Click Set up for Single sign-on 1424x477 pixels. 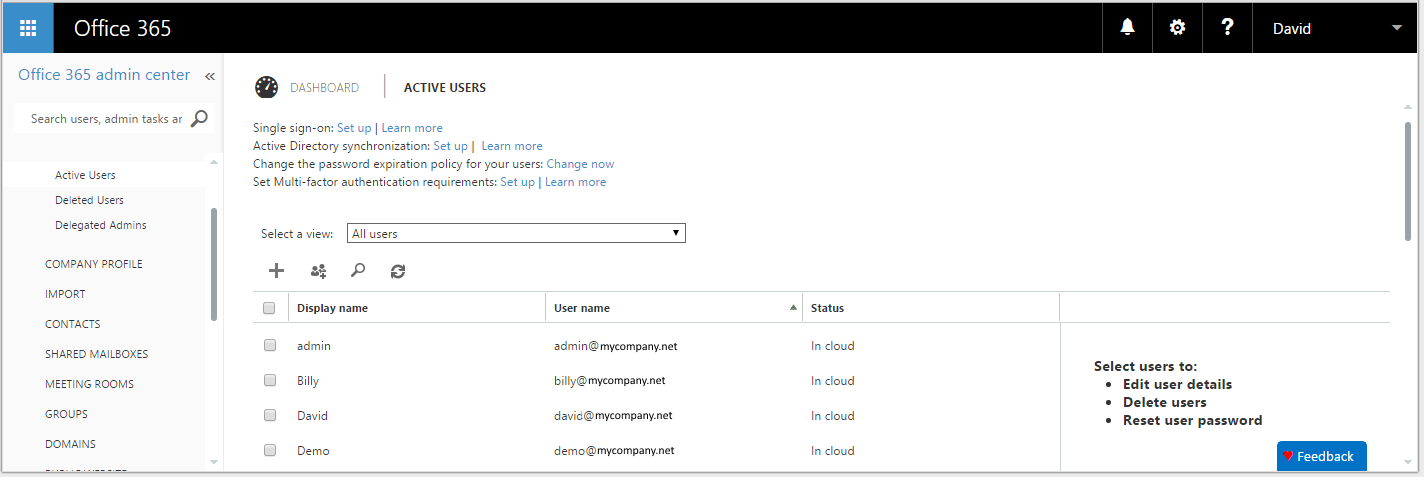pyautogui.click(x=354, y=128)
